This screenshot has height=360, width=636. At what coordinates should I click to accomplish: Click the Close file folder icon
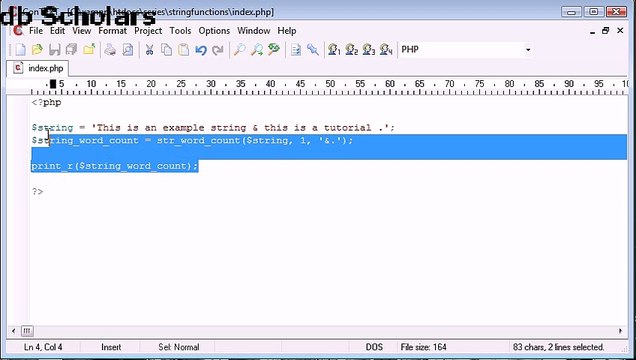(89, 49)
